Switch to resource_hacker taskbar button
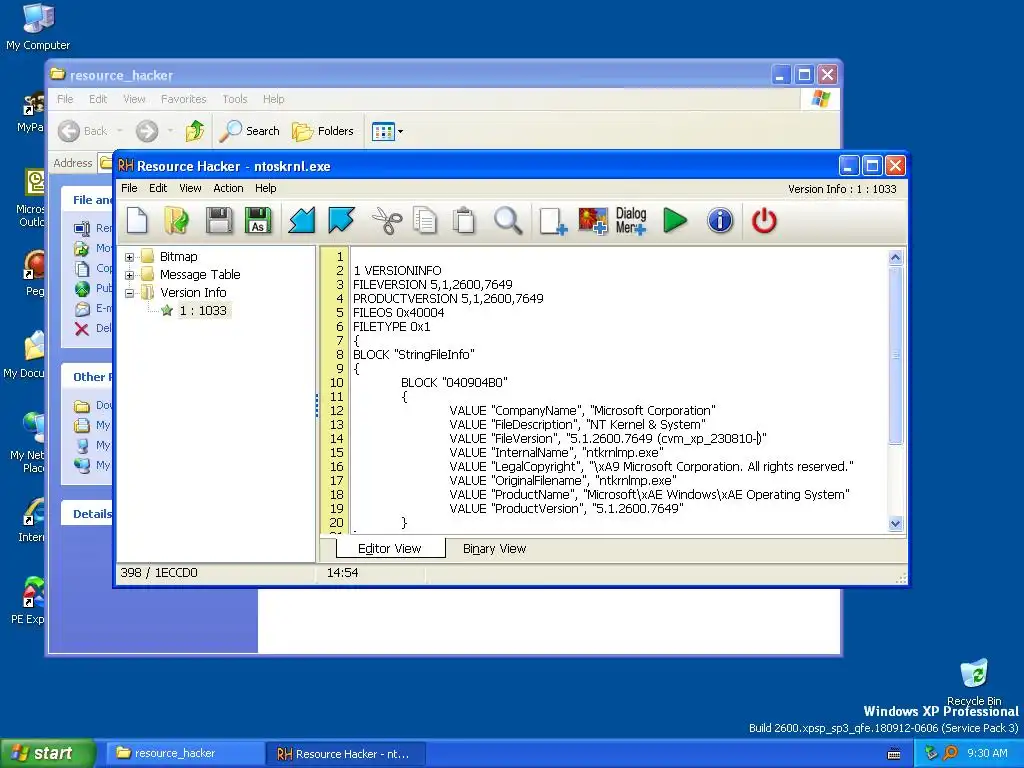The width and height of the screenshot is (1024, 768). [x=184, y=754]
